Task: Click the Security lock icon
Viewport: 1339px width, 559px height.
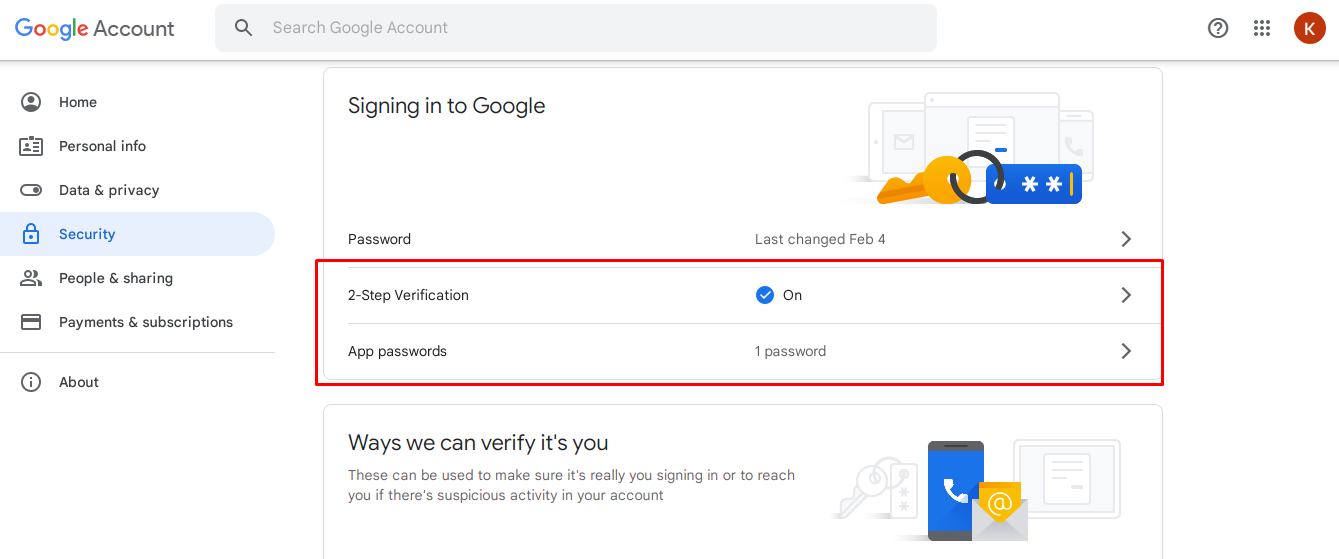Action: [31, 234]
